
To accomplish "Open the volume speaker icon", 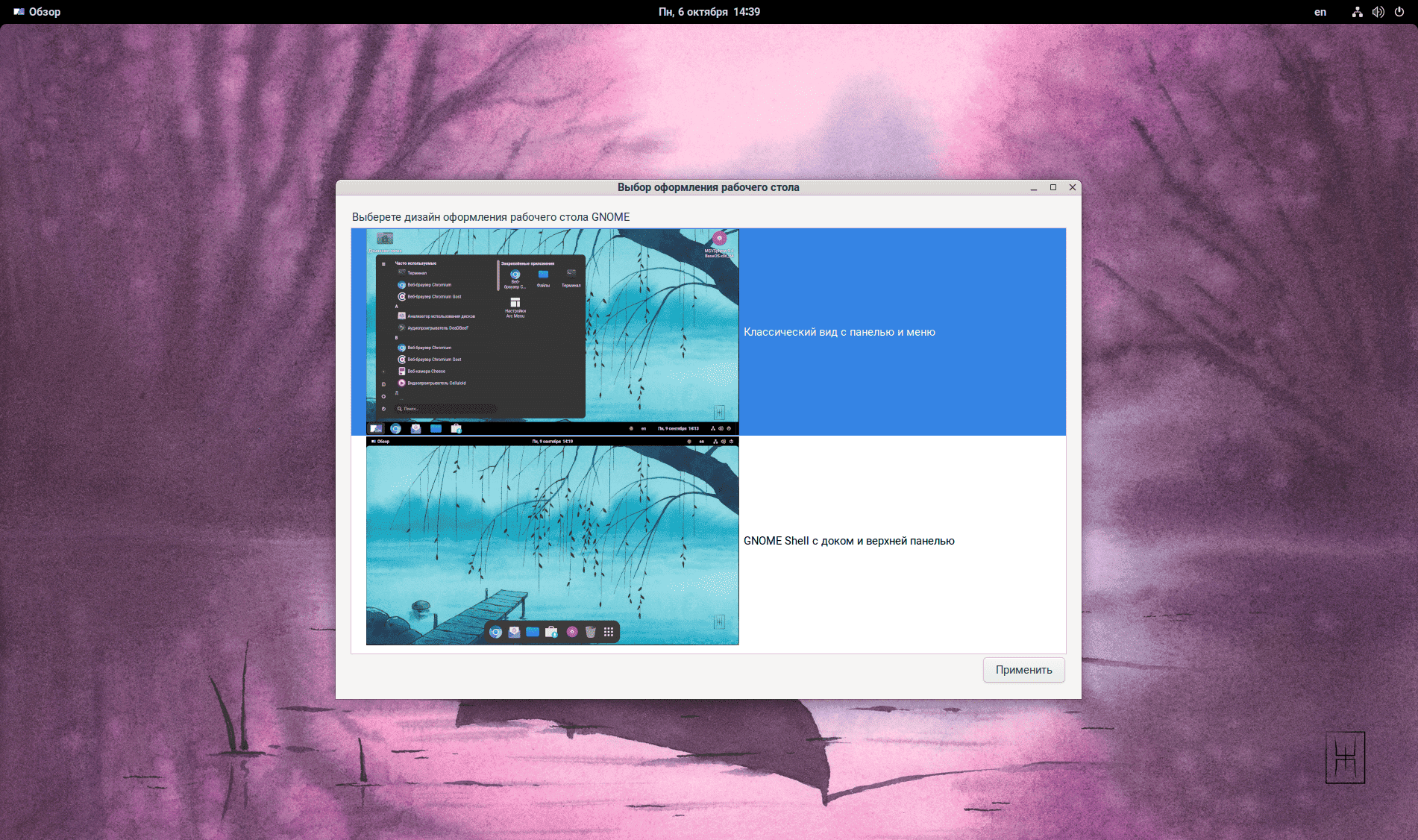I will tap(1378, 12).
